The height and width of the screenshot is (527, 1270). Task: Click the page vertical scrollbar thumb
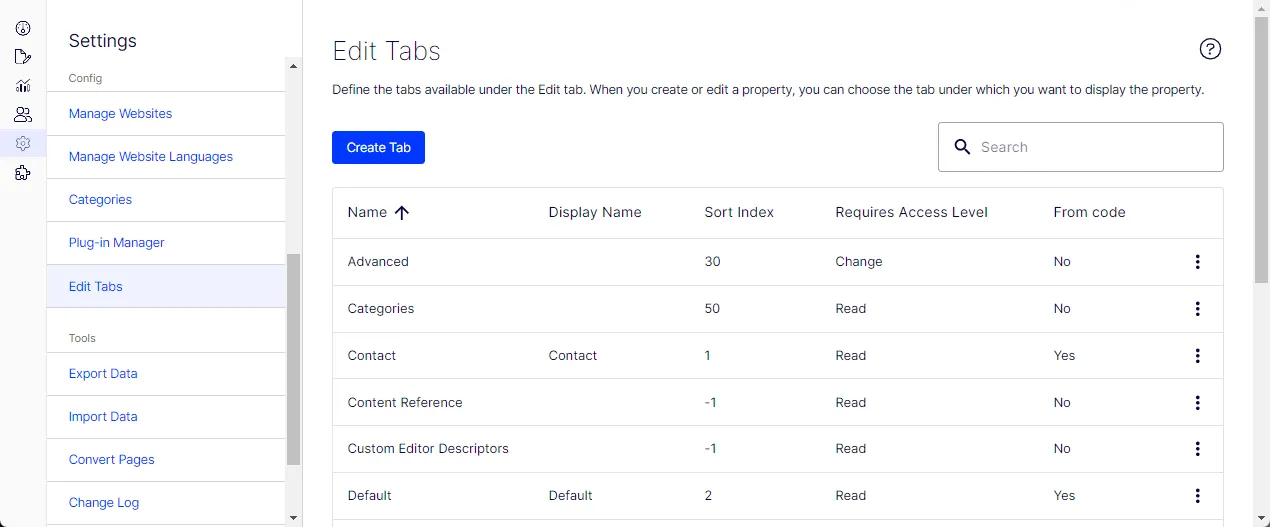tap(1261, 150)
